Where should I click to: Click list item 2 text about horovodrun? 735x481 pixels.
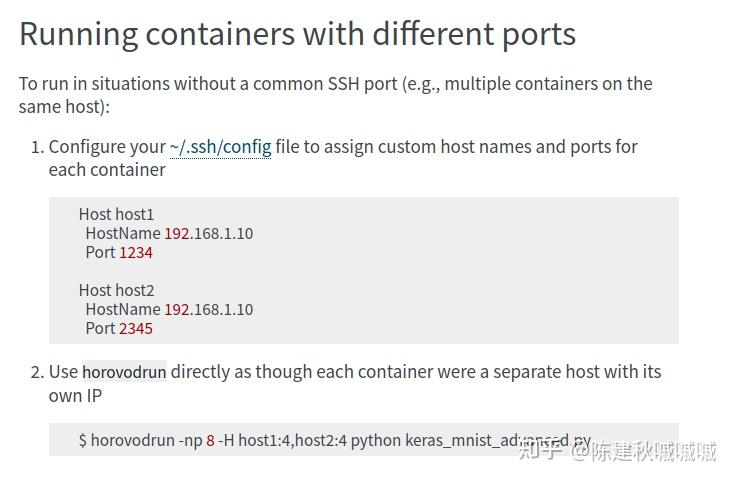click(x=355, y=383)
